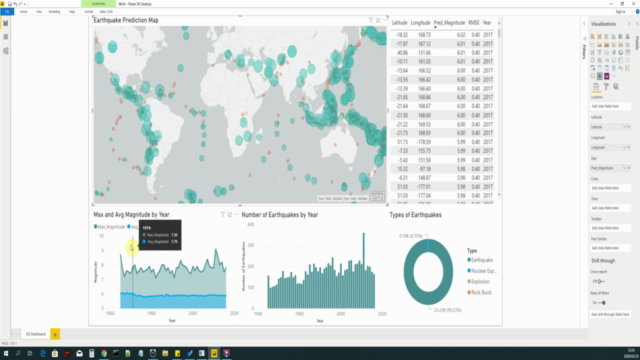The height and width of the screenshot is (360, 640).
Task: Add a new page with yellow plus button
Action: click(x=55, y=334)
